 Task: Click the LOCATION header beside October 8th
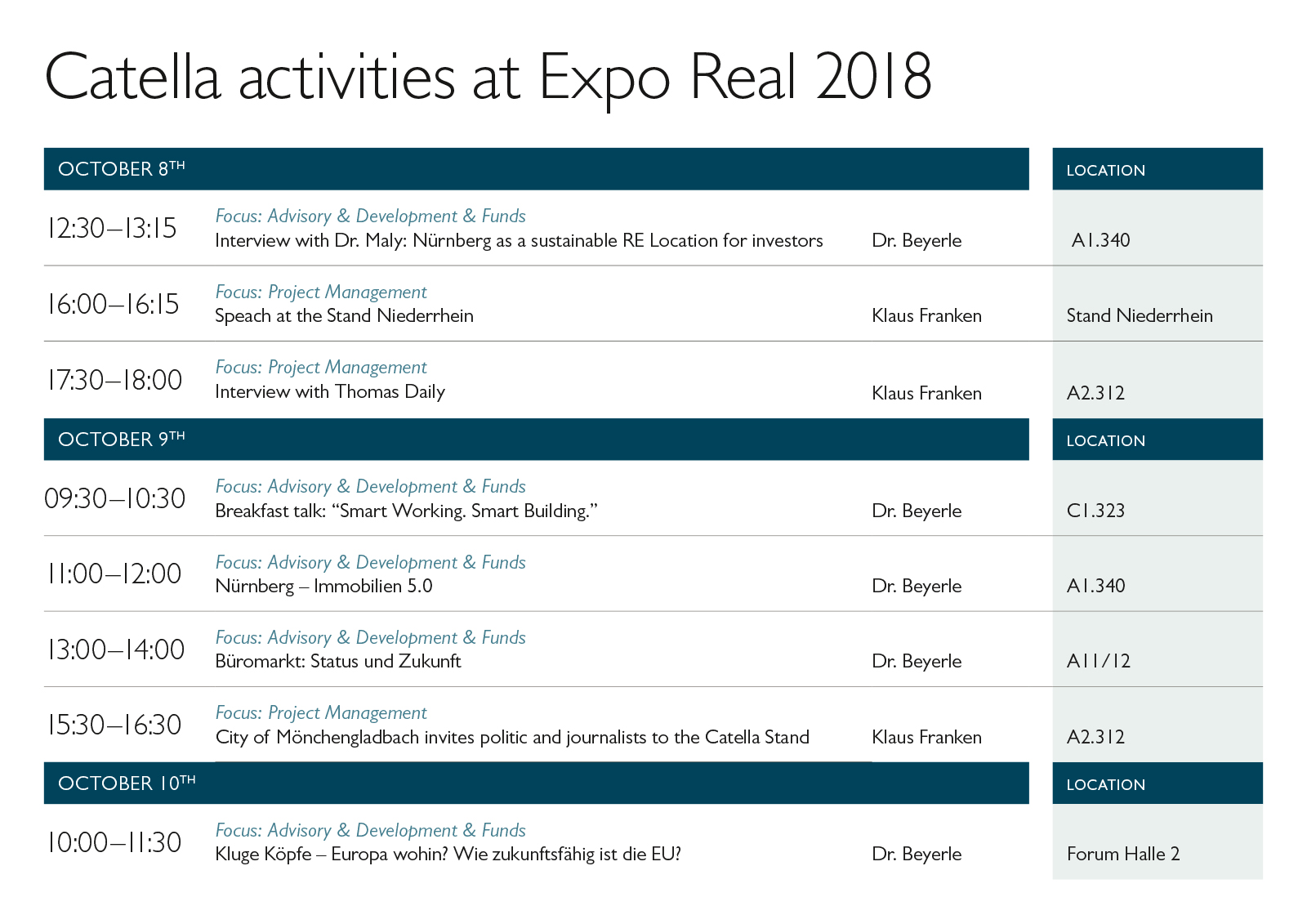[x=1158, y=169]
